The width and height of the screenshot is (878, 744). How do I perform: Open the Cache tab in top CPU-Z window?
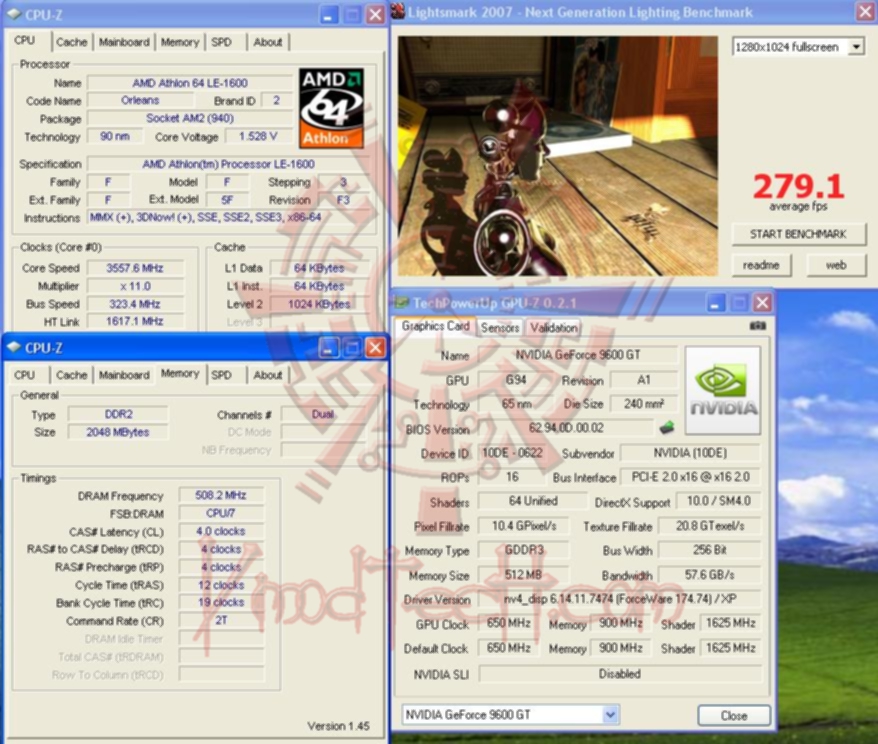[x=72, y=42]
